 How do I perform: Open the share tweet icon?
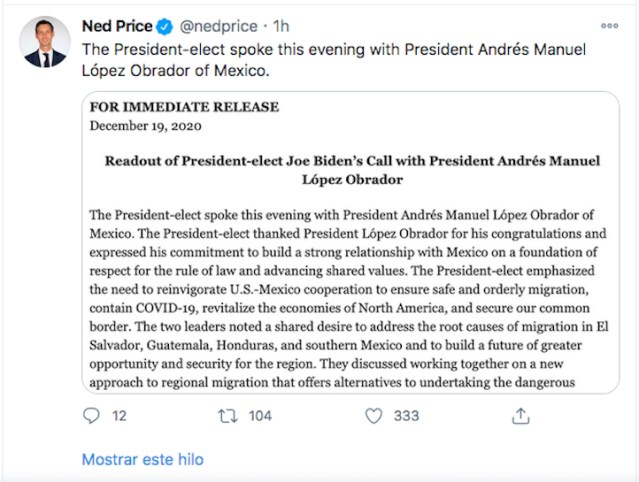pos(520,415)
